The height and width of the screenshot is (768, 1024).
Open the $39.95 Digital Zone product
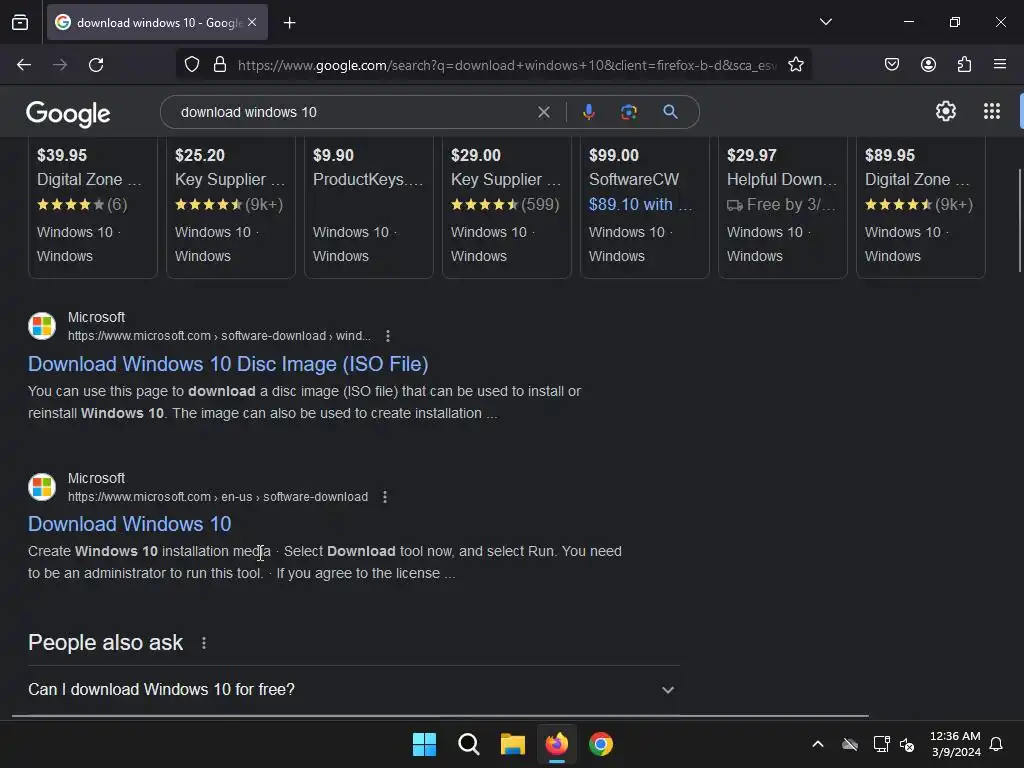(x=93, y=206)
